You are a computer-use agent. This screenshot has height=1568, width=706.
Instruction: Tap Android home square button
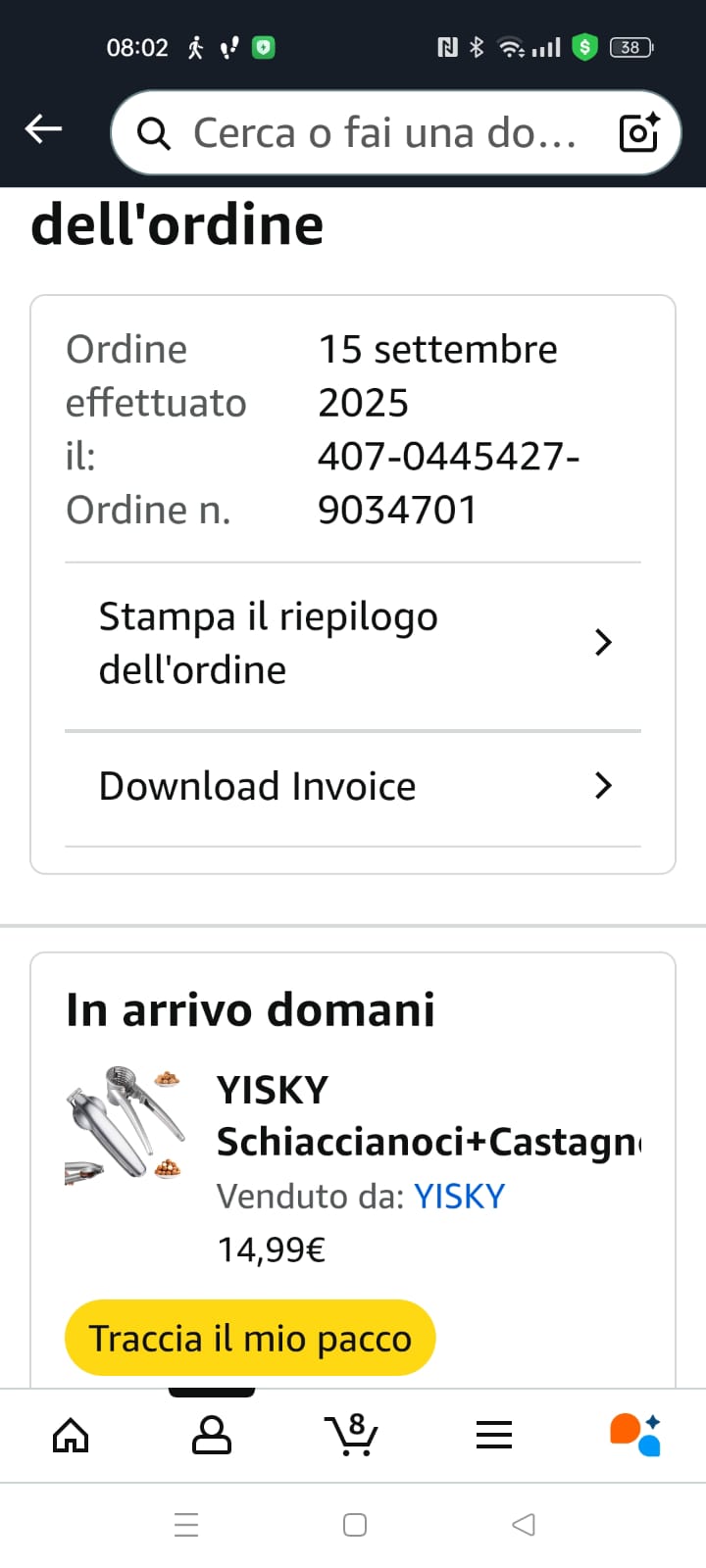pos(355,1525)
